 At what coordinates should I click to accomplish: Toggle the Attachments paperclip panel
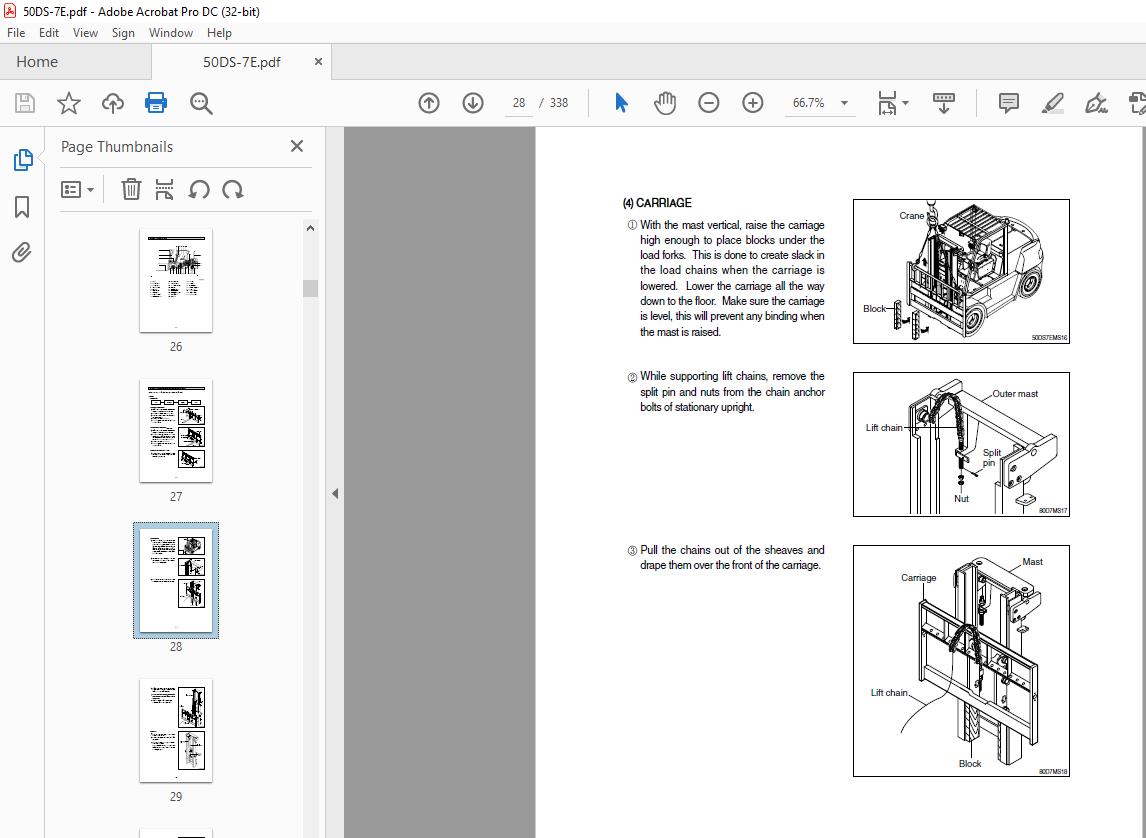[x=22, y=252]
